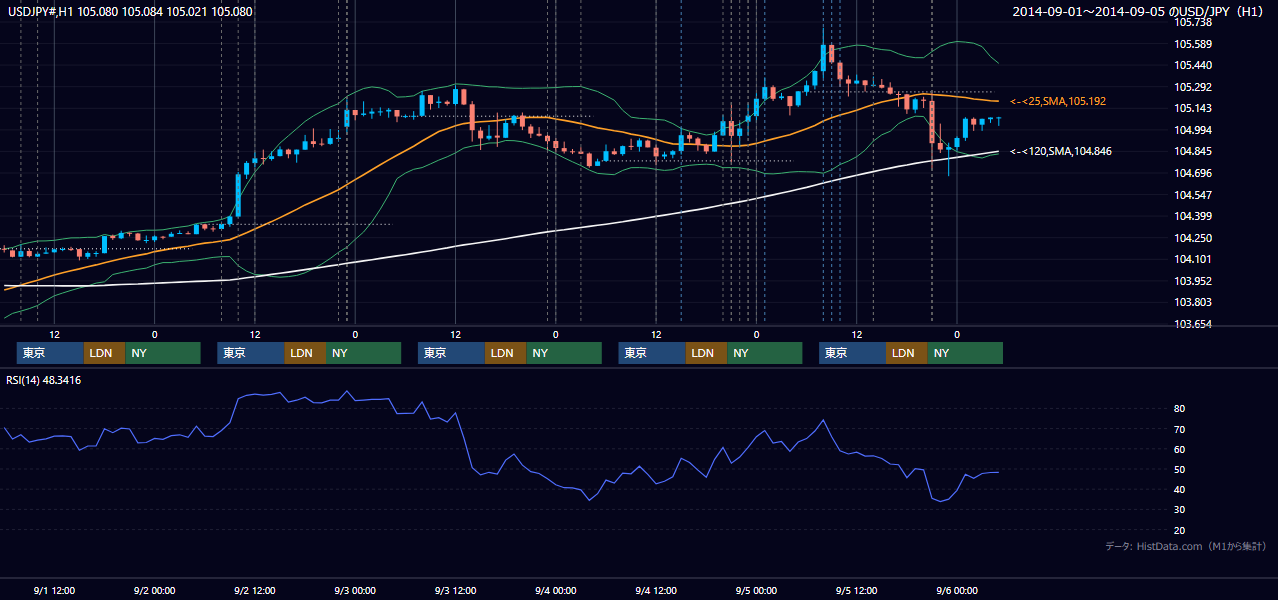This screenshot has height=600, width=1278.
Task: Click price axis value 104.994
Action: (1193, 130)
